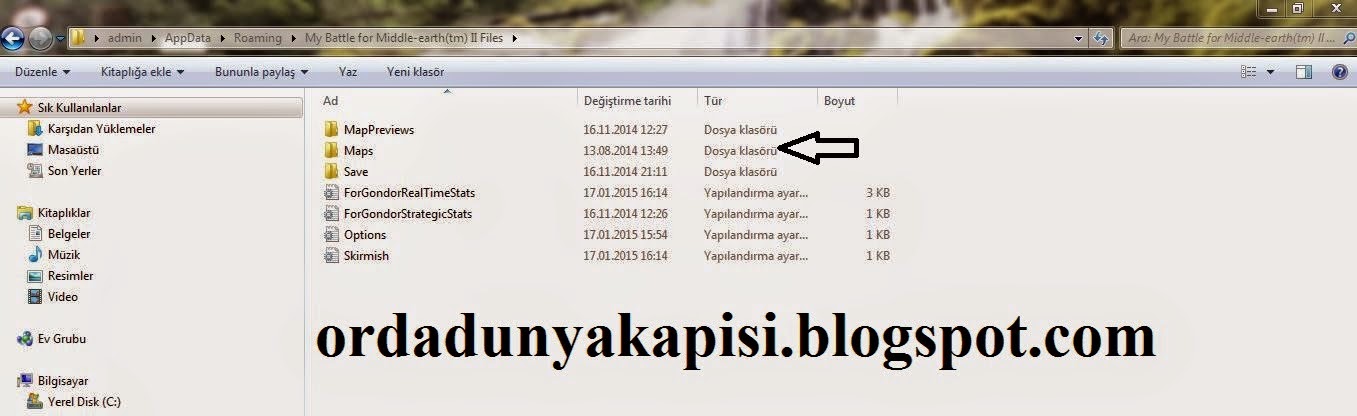The width and height of the screenshot is (1357, 416).
Task: Sort by the Ad column header
Action: 330,101
